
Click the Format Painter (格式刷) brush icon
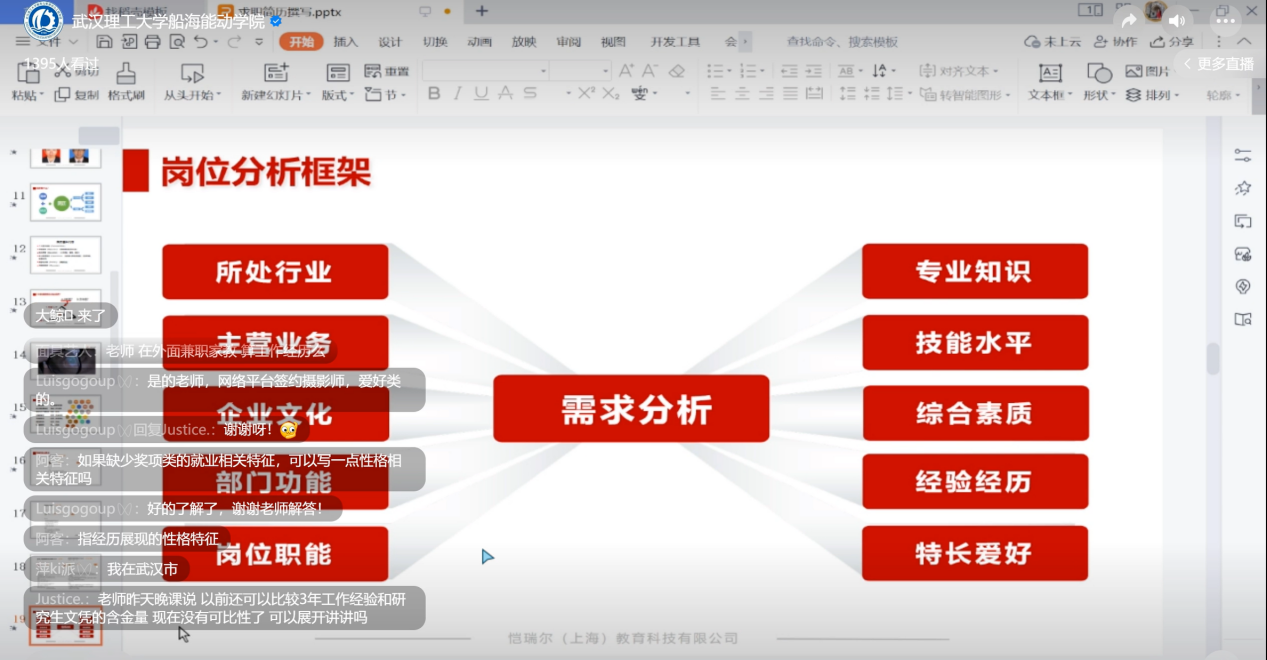pos(126,73)
